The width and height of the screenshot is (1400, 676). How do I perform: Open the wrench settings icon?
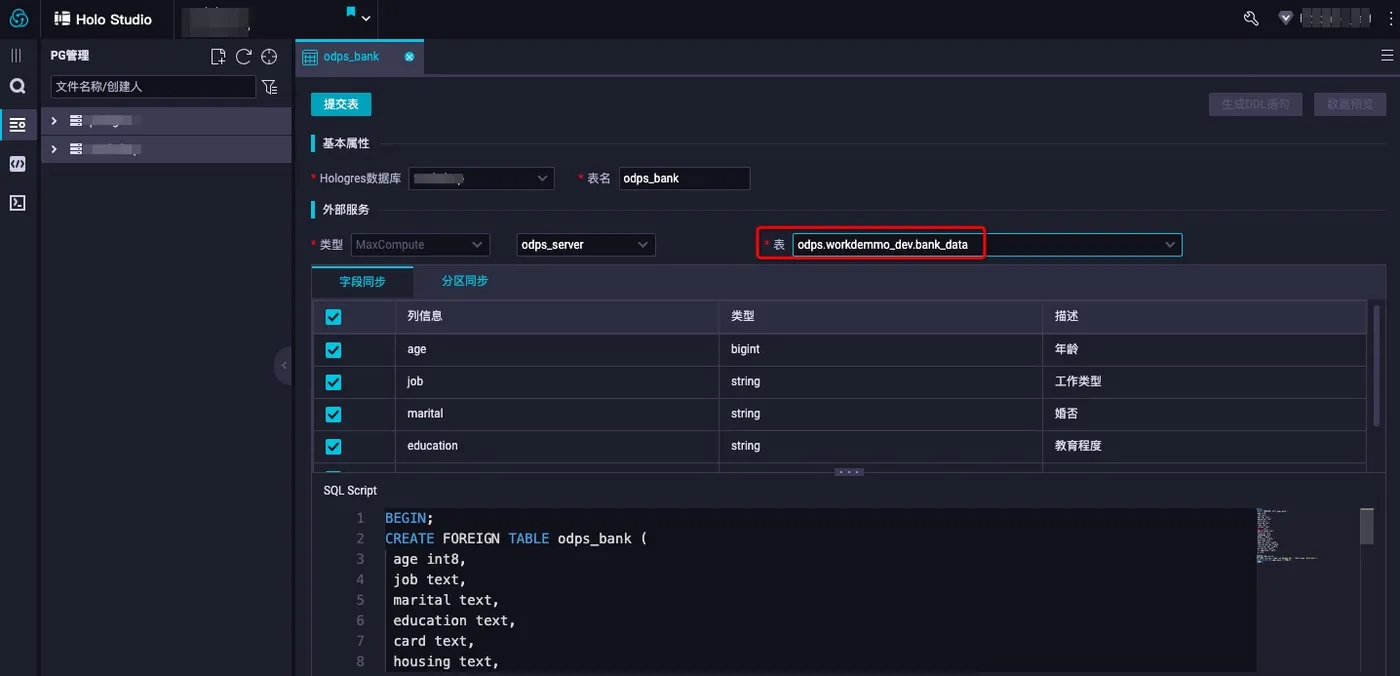[x=1250, y=18]
